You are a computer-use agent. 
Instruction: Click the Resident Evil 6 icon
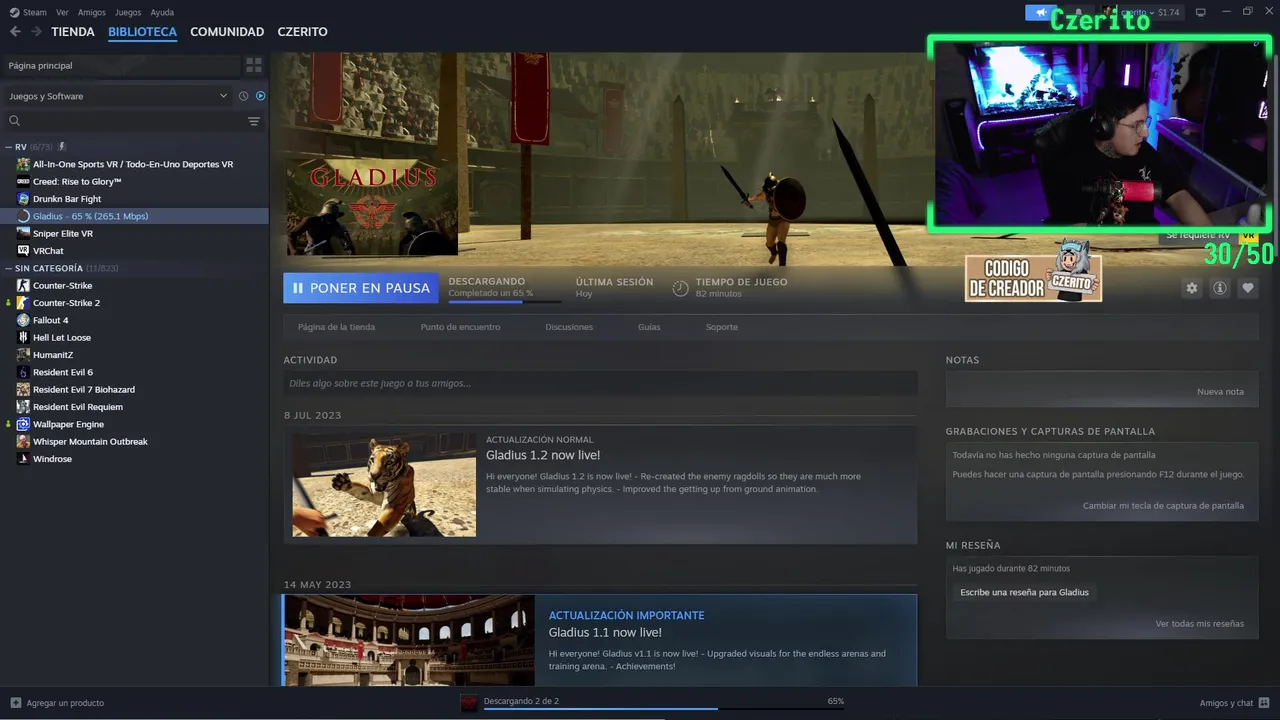(x=23, y=372)
